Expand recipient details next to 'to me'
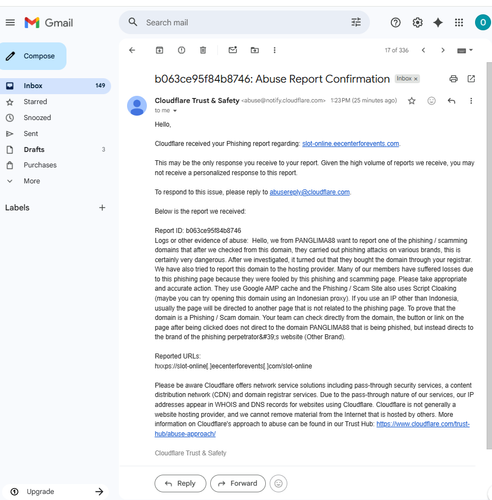This screenshot has height=500, width=492. (x=175, y=111)
